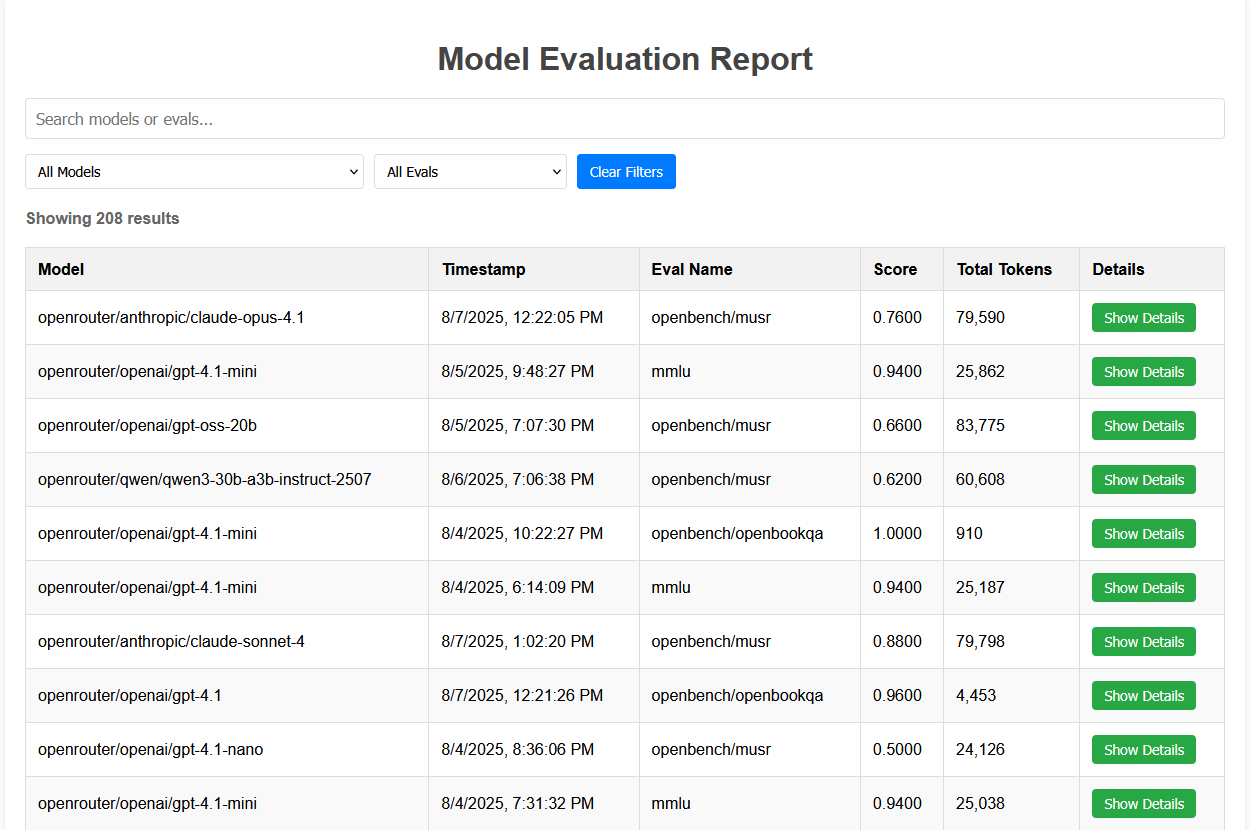Click the Eval Name column header
This screenshot has height=830, width=1251.
click(x=691, y=269)
